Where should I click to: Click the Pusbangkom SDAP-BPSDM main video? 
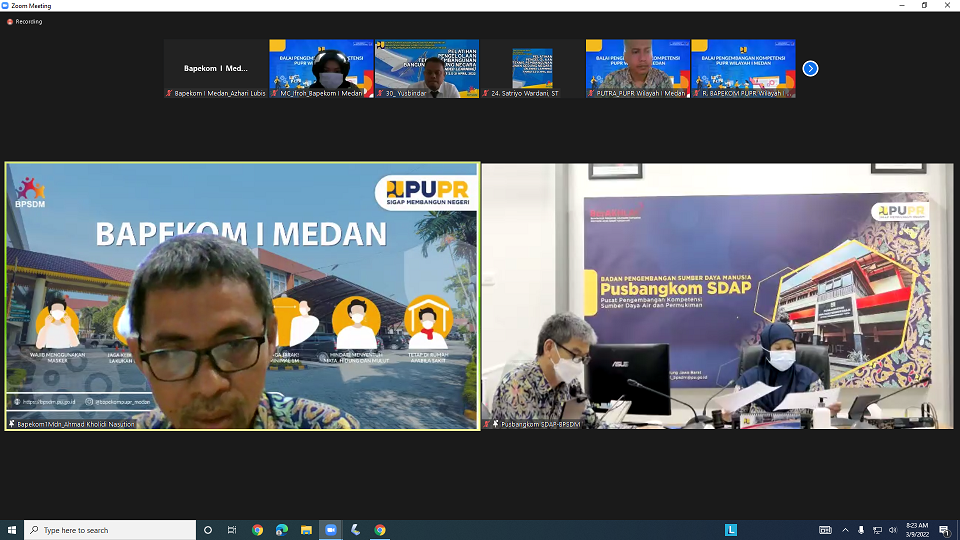point(718,296)
